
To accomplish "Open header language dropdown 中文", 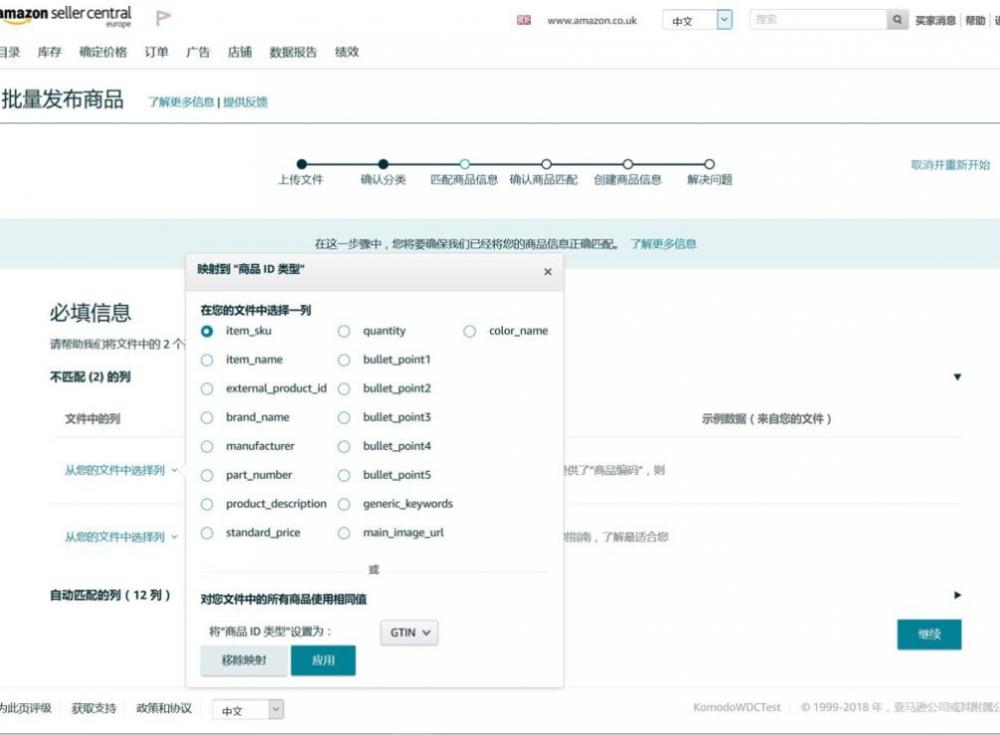I will click(x=697, y=20).
